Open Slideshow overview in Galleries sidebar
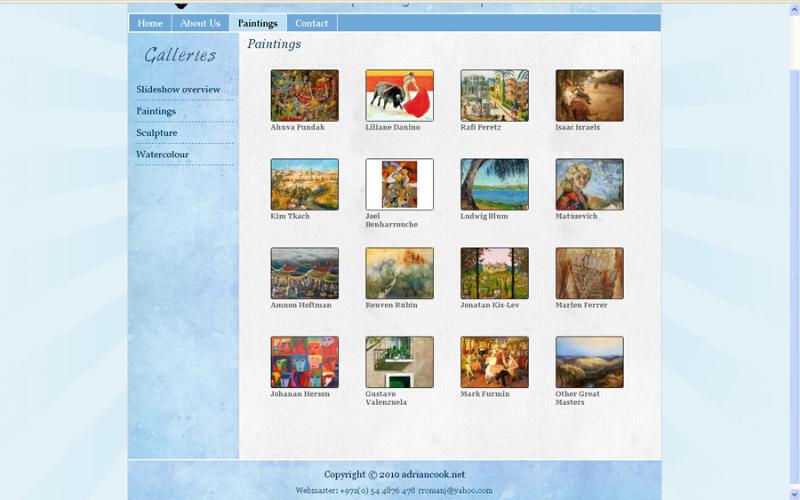Screen dimensions: 800x500 pyautogui.click(x=178, y=89)
